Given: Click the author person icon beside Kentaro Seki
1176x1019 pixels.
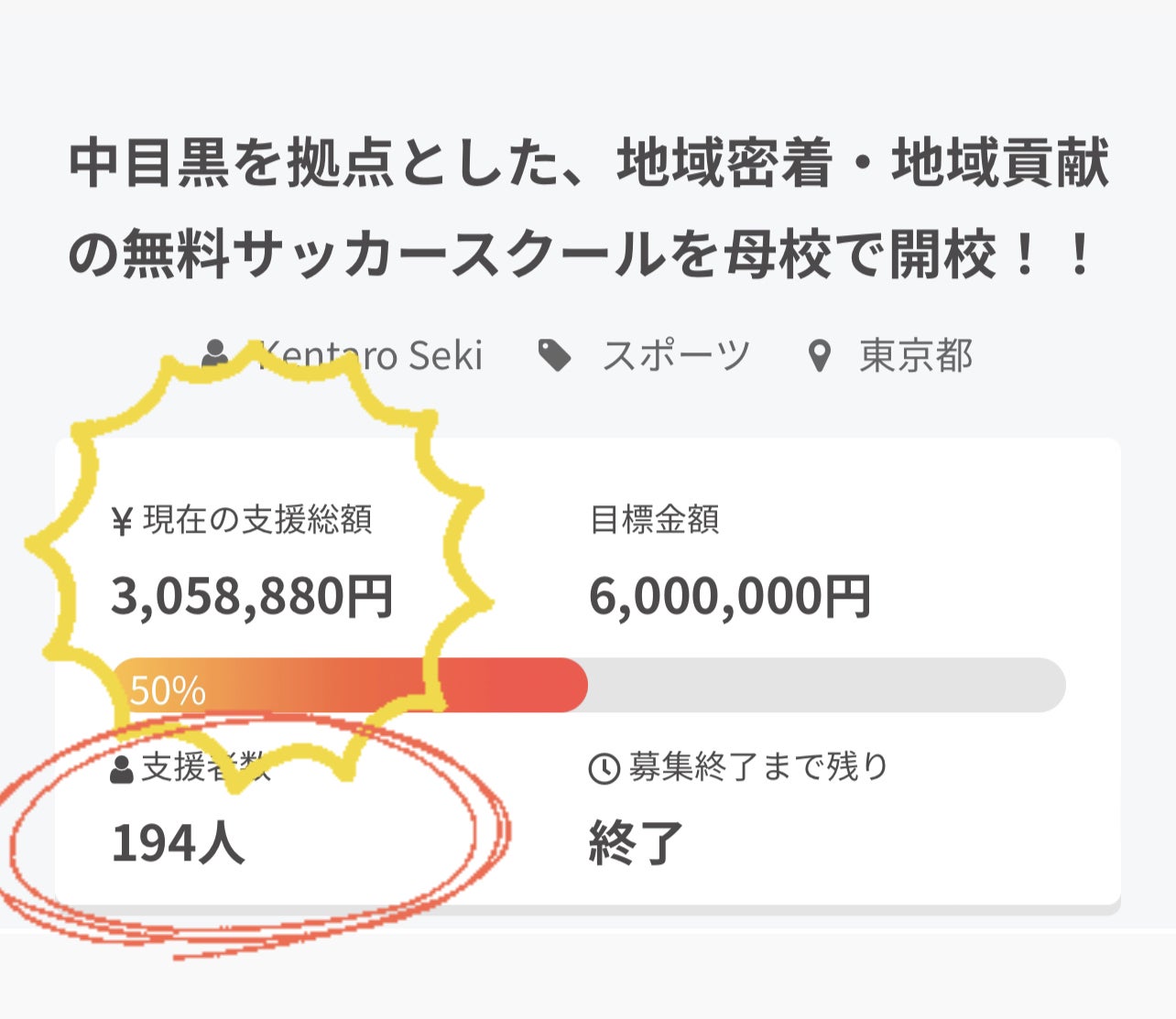Looking at the screenshot, I should click(216, 355).
